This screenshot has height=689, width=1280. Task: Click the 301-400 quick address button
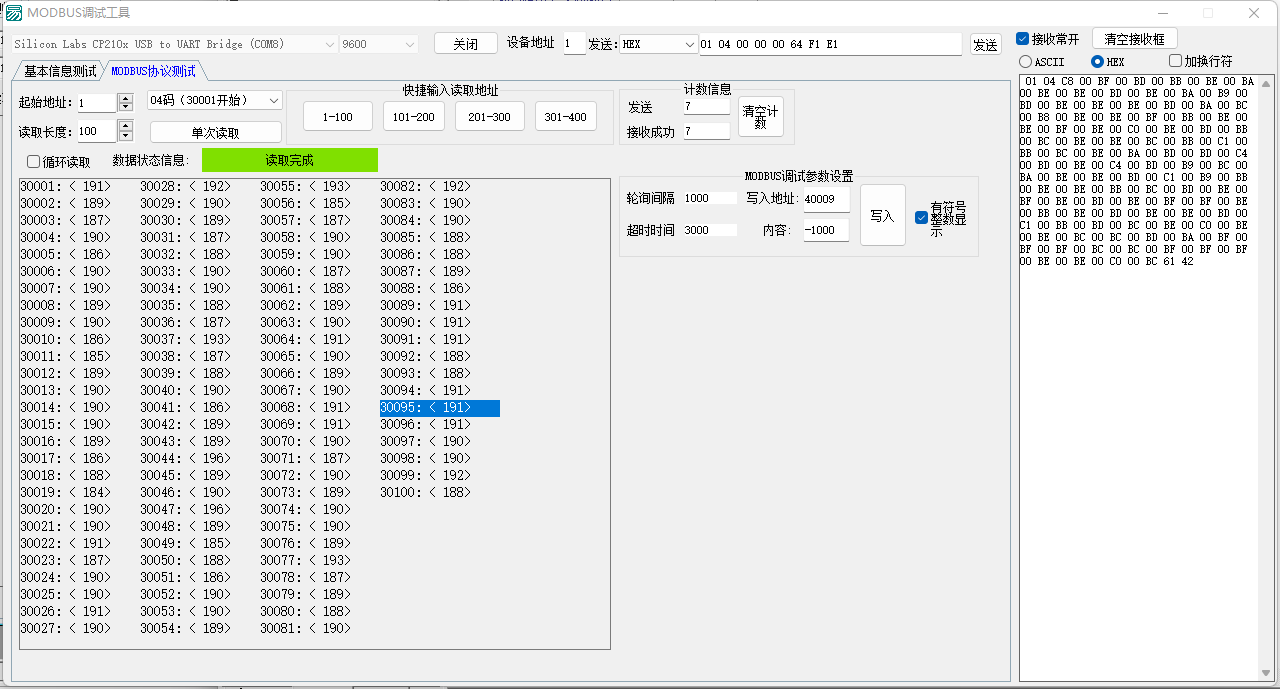(565, 117)
